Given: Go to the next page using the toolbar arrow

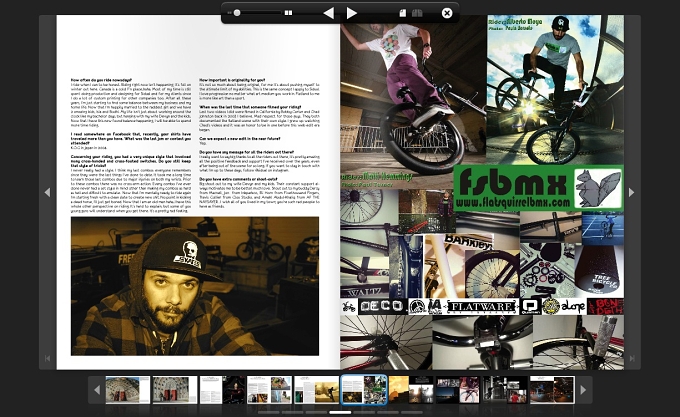Looking at the screenshot, I should point(352,13).
